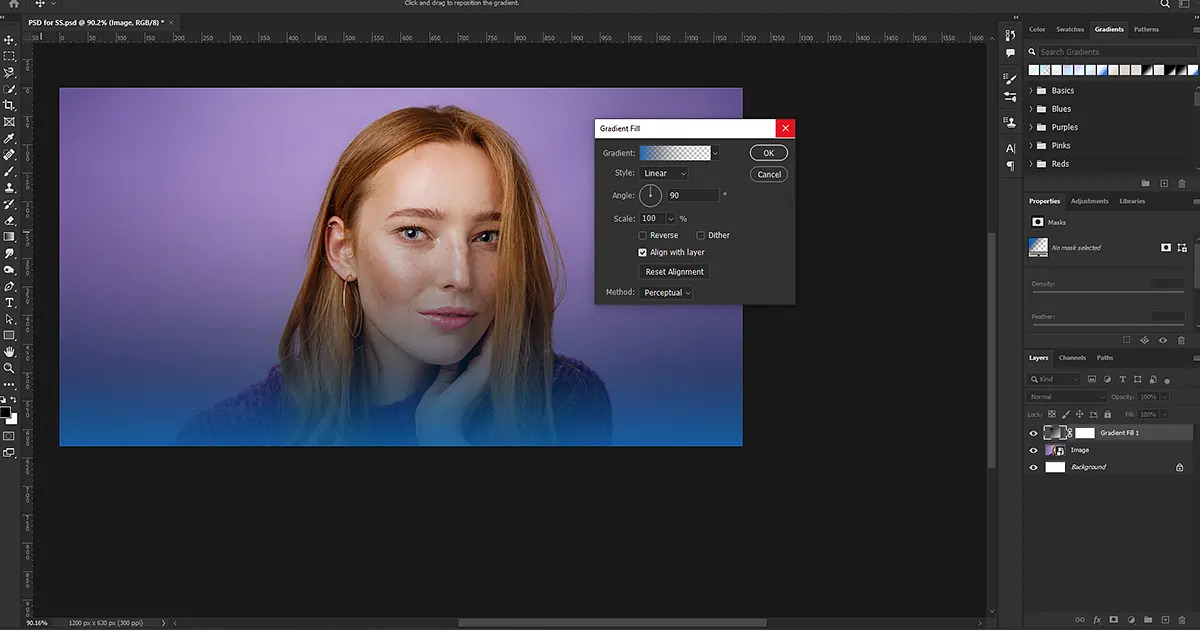1200x630 pixels.
Task: Open the Swatches panel tab
Action: pyautogui.click(x=1069, y=29)
